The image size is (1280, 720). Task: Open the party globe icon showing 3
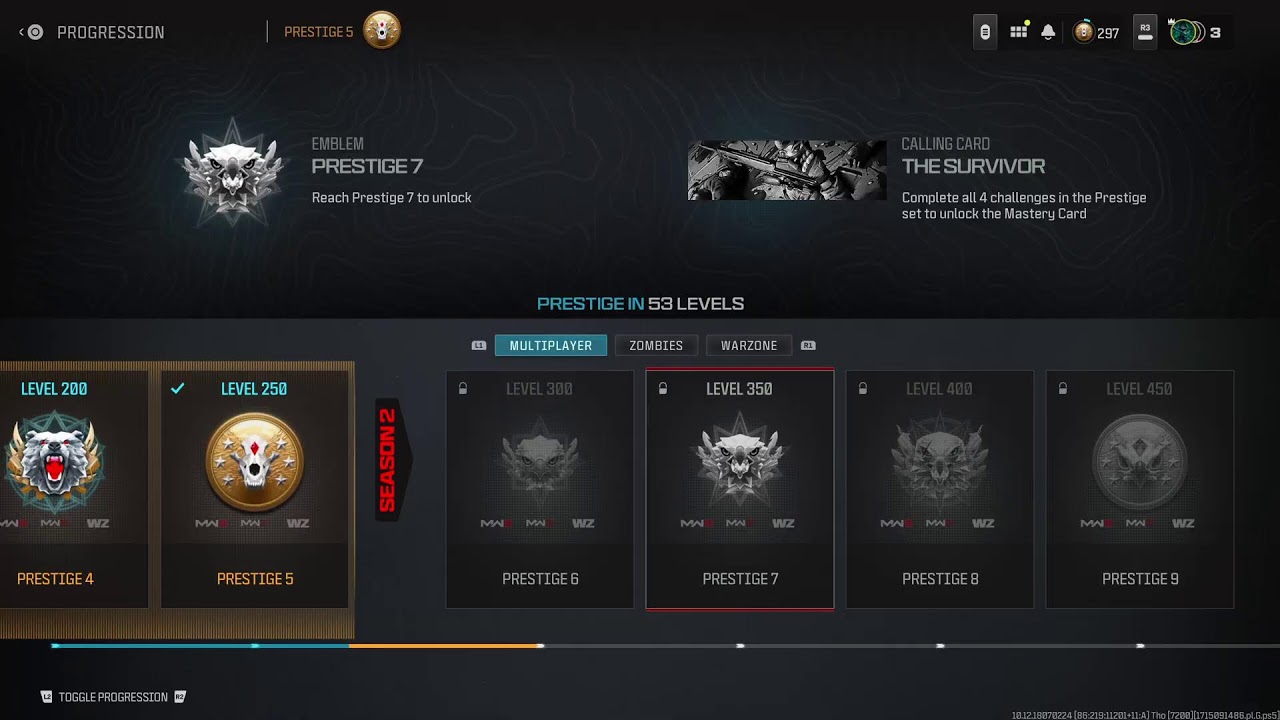(x=1184, y=32)
